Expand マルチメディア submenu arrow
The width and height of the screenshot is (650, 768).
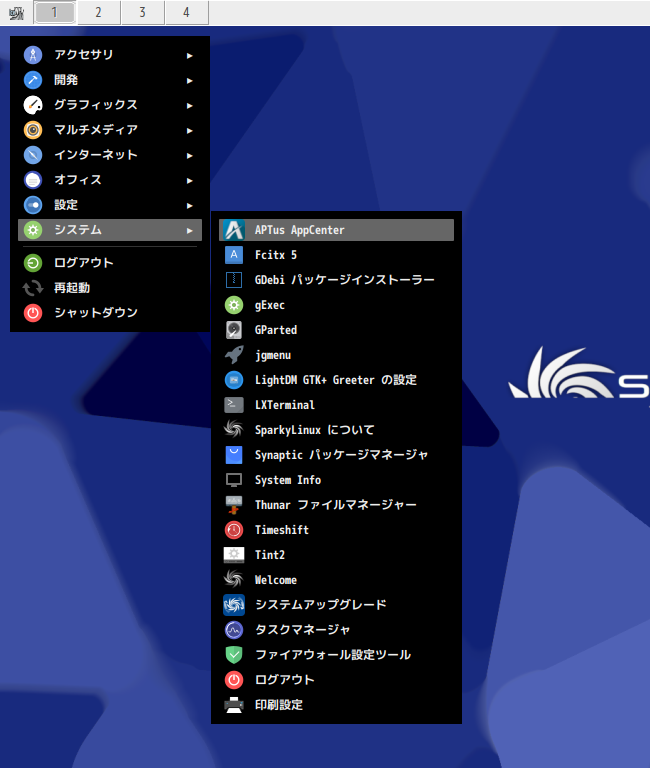pyautogui.click(x=190, y=130)
